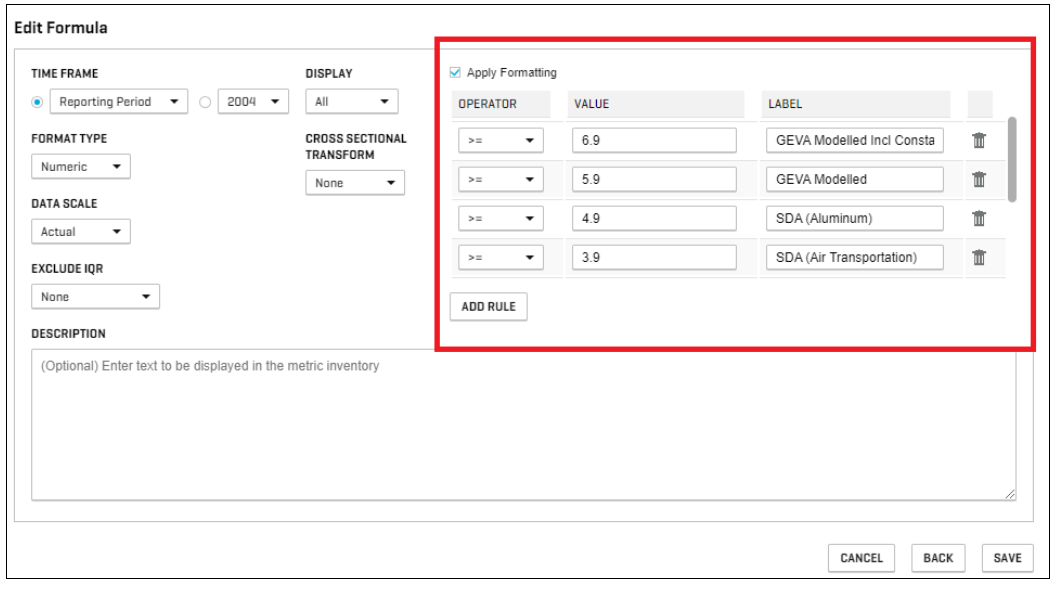Open the Cross Sectional Transform dropdown
This screenshot has height=592, width=1060.
[355, 182]
